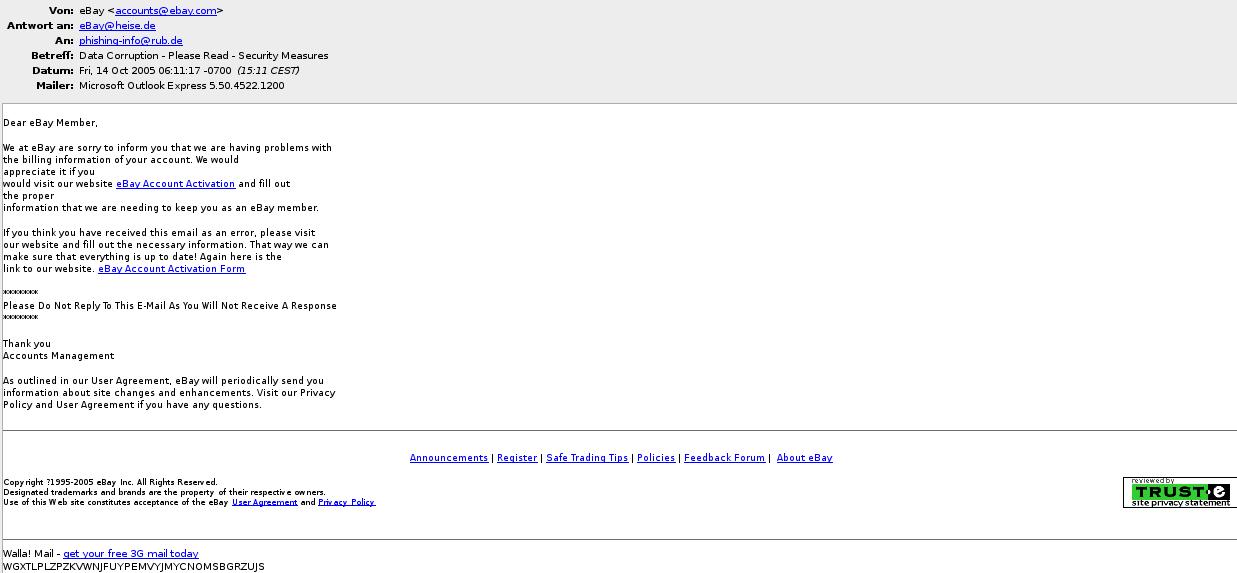The image size is (1237, 573).
Task: Open the Privacy Policy copyright link
Action: (x=347, y=502)
